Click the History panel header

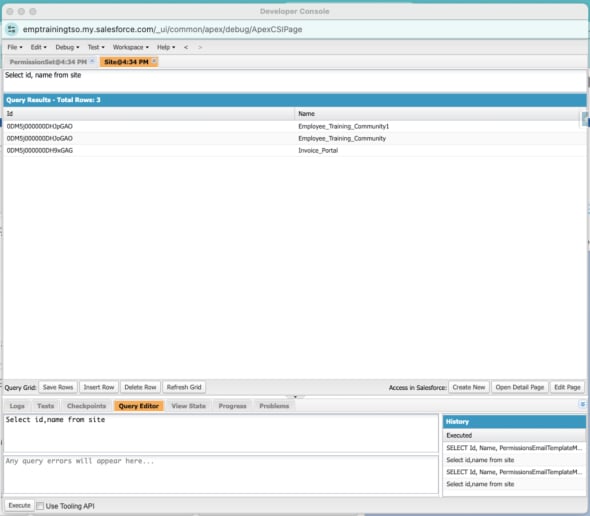[x=514, y=422]
